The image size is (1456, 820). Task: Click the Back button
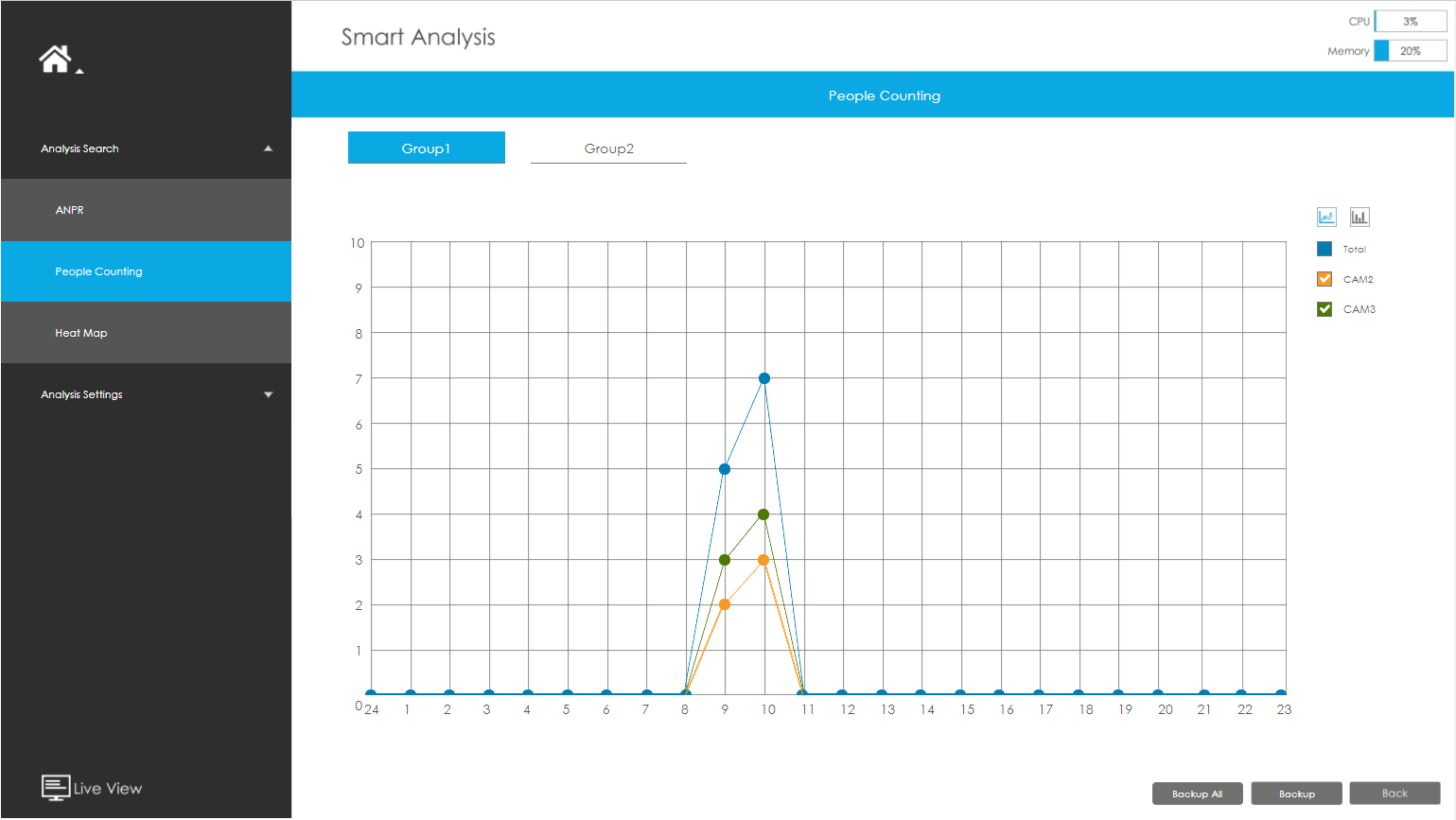click(1395, 794)
